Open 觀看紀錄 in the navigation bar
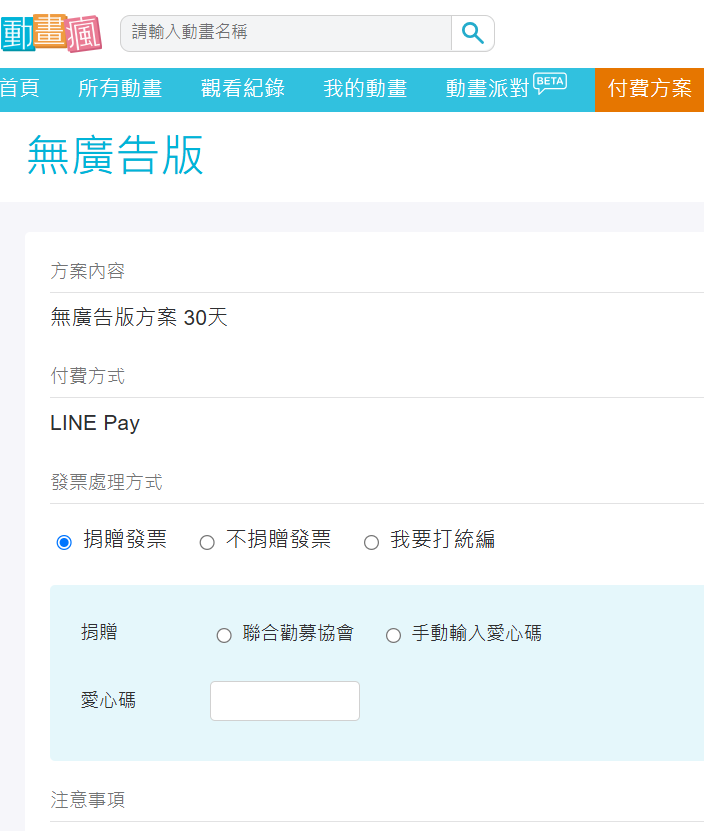Screen dimensions: 704x831 click(243, 89)
